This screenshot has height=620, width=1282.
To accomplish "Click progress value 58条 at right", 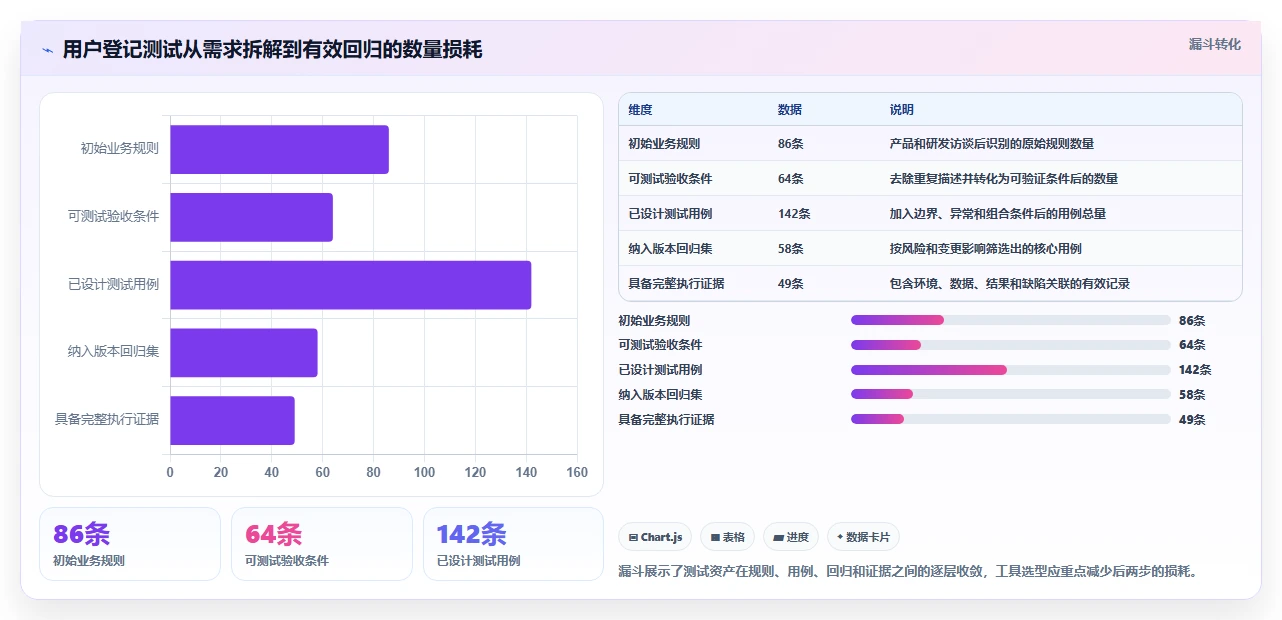I will coord(1192,395).
